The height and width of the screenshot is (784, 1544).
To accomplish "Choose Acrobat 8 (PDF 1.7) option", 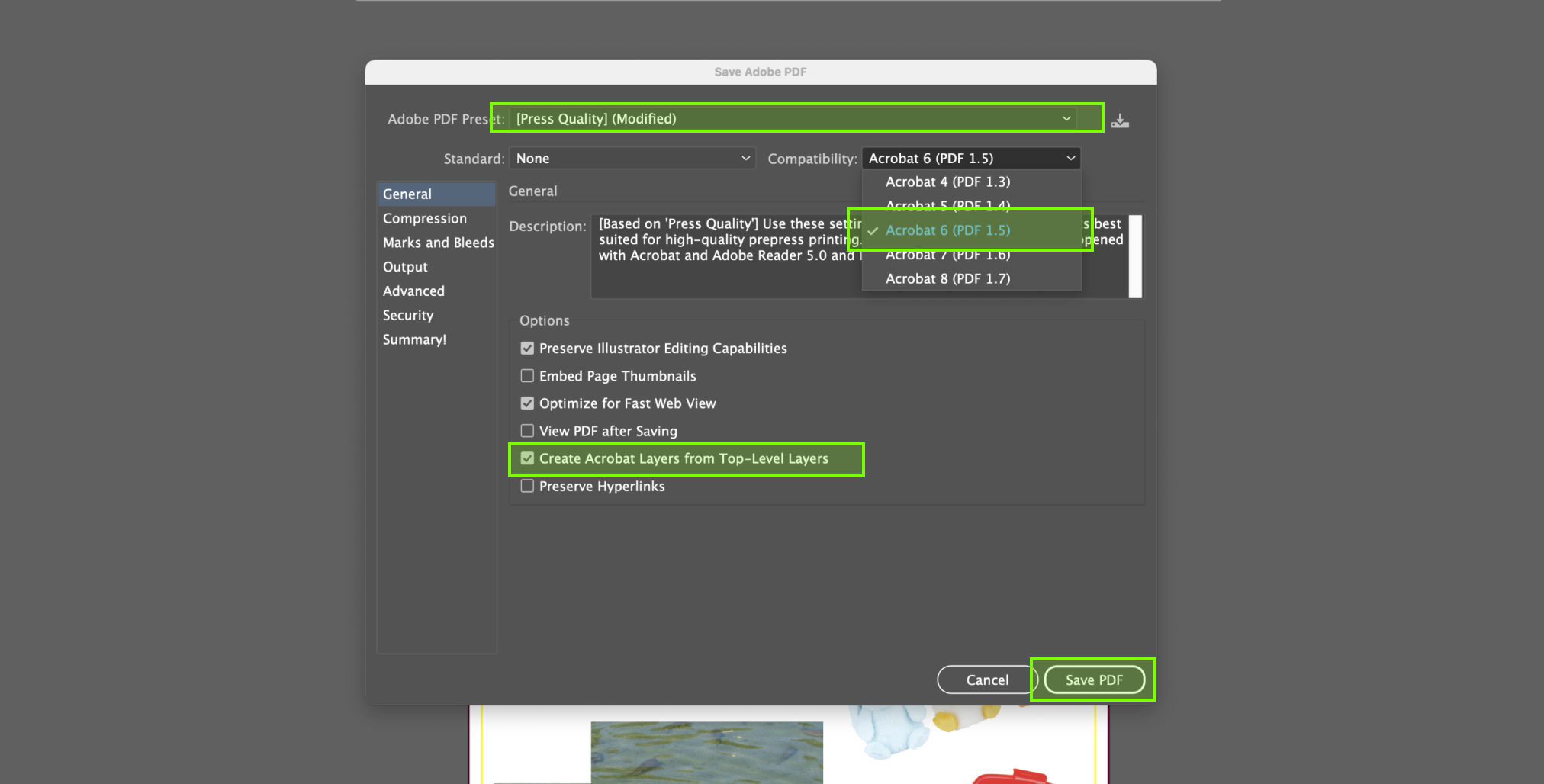I will point(947,279).
